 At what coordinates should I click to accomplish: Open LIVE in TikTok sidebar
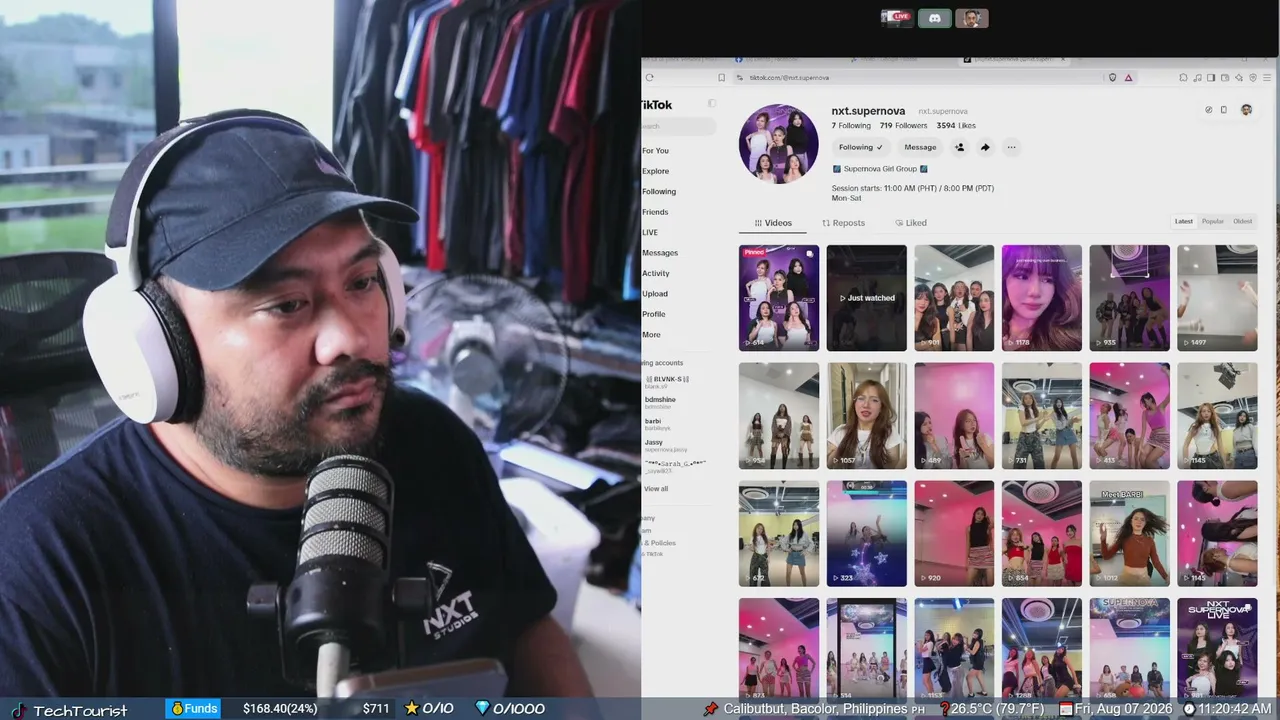click(x=650, y=232)
